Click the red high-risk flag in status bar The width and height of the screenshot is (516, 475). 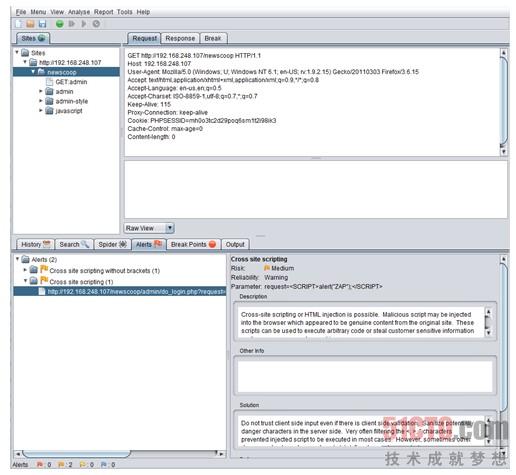39,464
